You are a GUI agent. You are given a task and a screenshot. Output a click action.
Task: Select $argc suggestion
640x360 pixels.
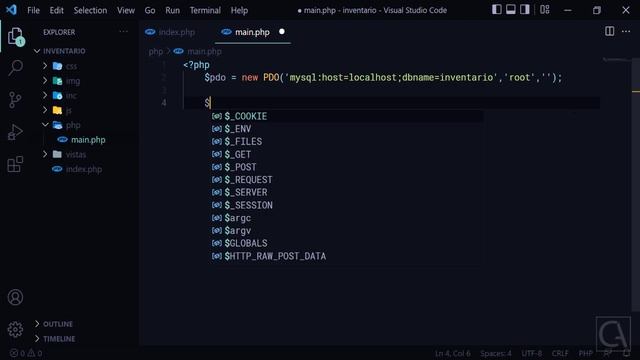coord(347,218)
